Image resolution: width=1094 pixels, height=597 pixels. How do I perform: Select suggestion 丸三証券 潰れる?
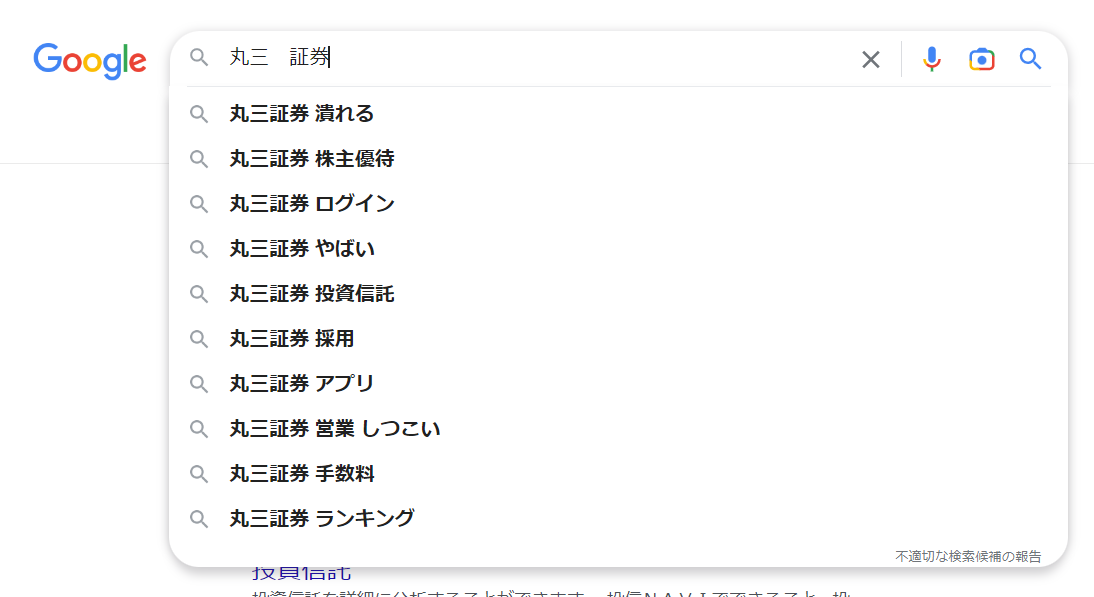click(618, 114)
